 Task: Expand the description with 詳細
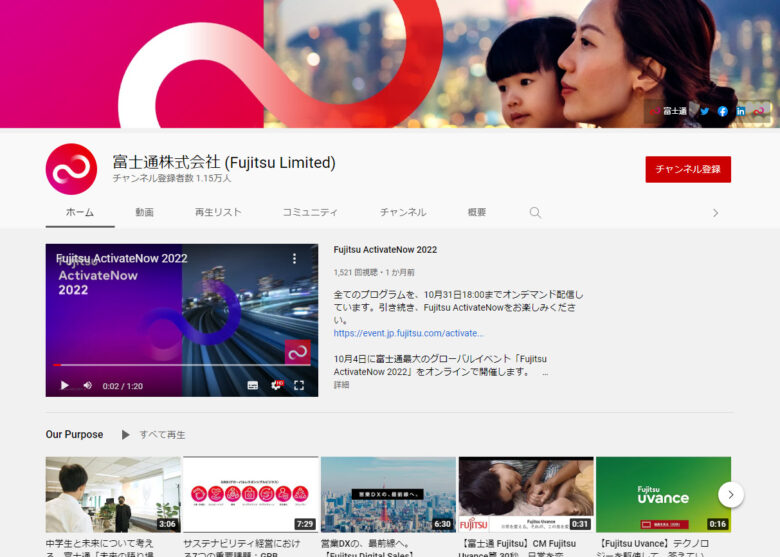[x=341, y=384]
